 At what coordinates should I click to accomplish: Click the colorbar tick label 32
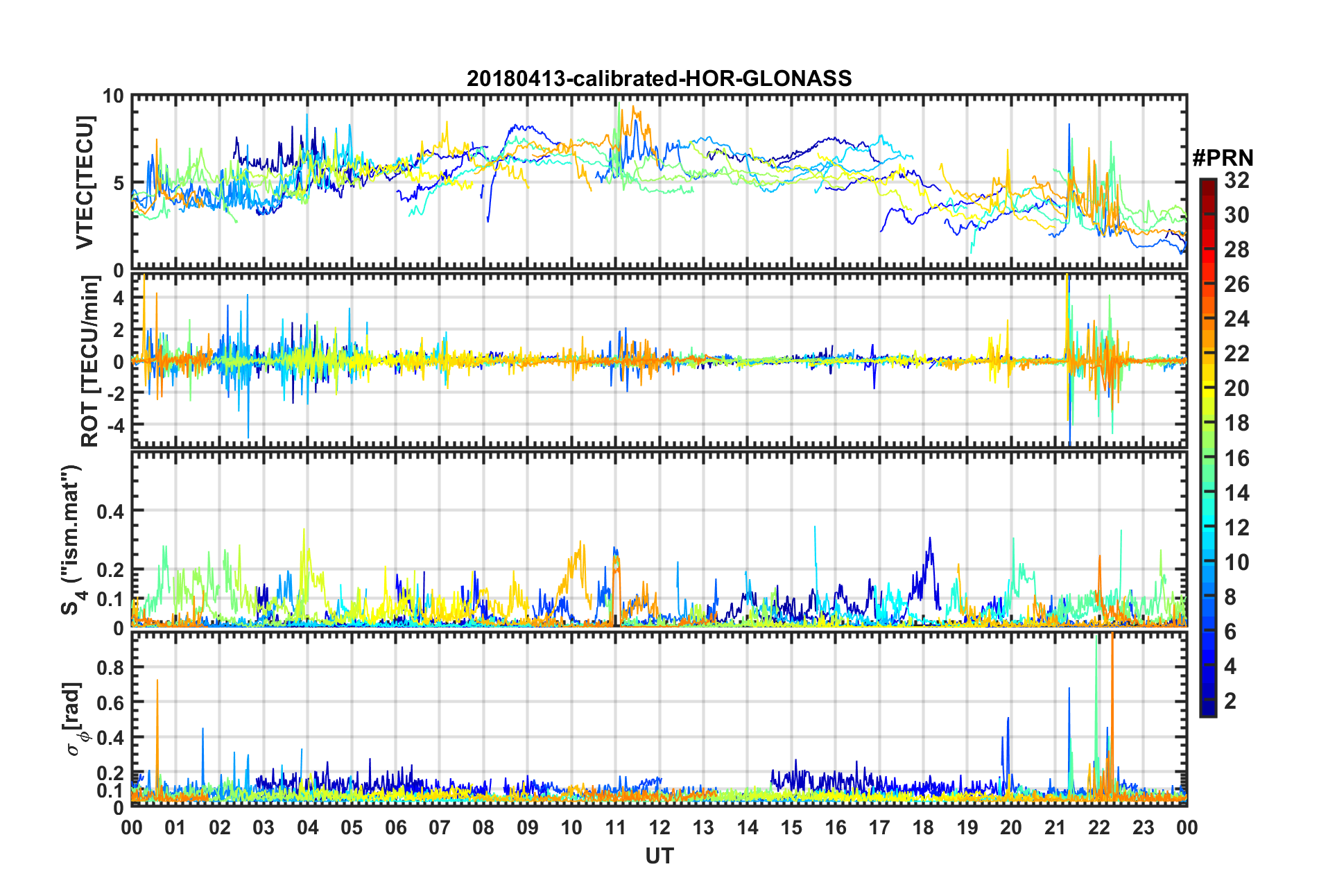1236,181
